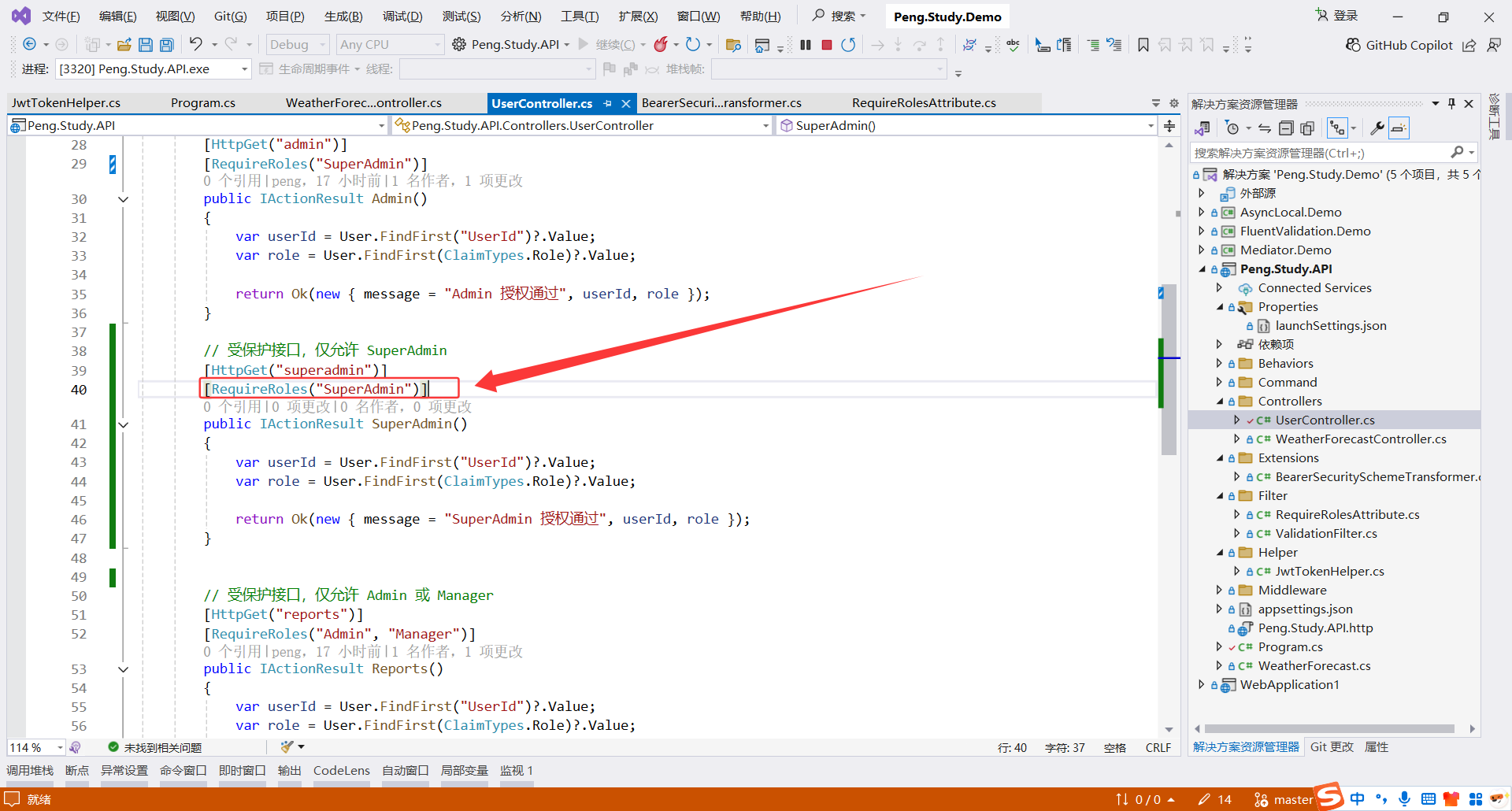
Task: Toggle the track active item button in Solution Explorer
Action: pos(1337,128)
